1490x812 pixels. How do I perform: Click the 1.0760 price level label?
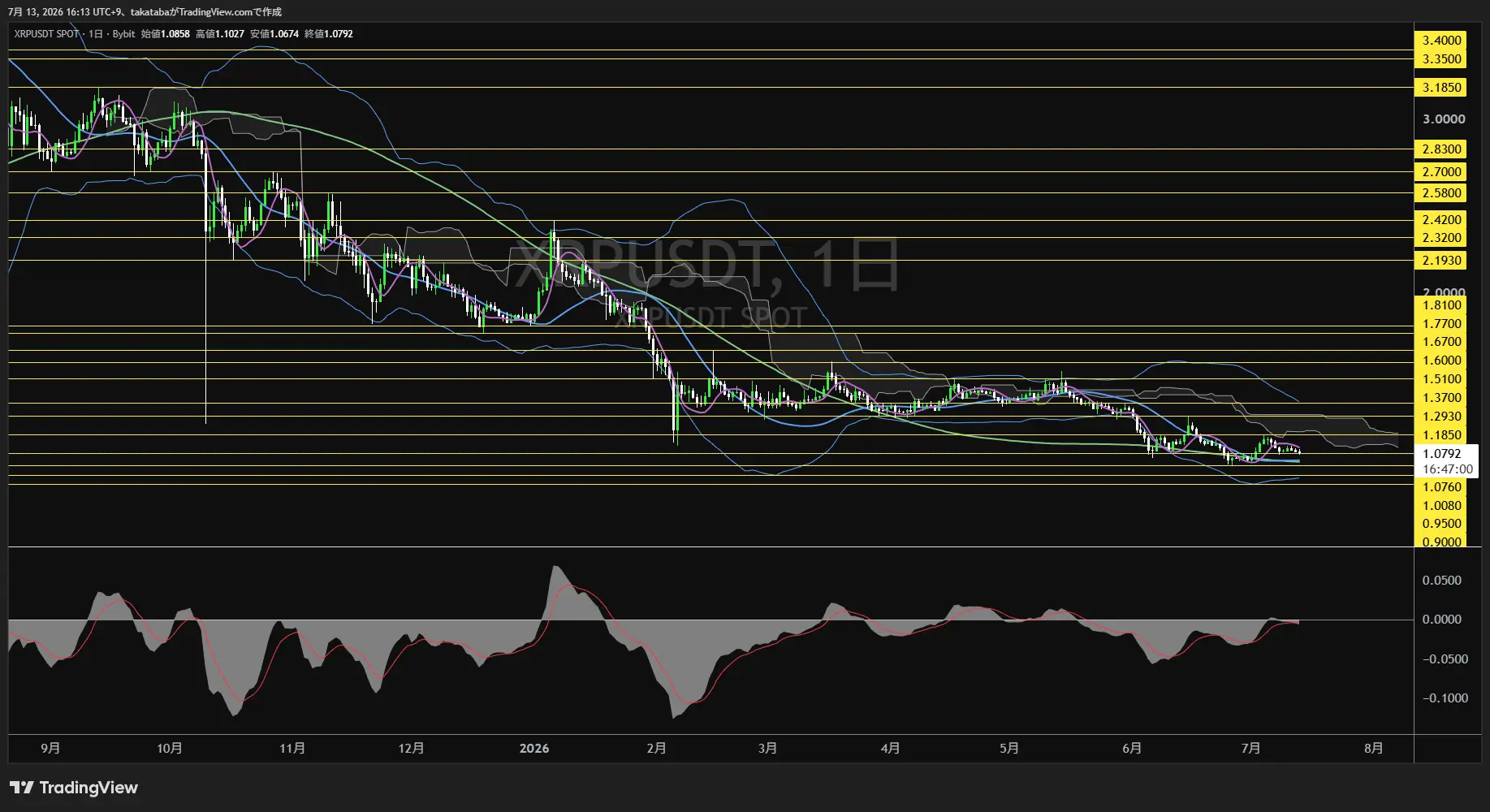pos(1442,487)
